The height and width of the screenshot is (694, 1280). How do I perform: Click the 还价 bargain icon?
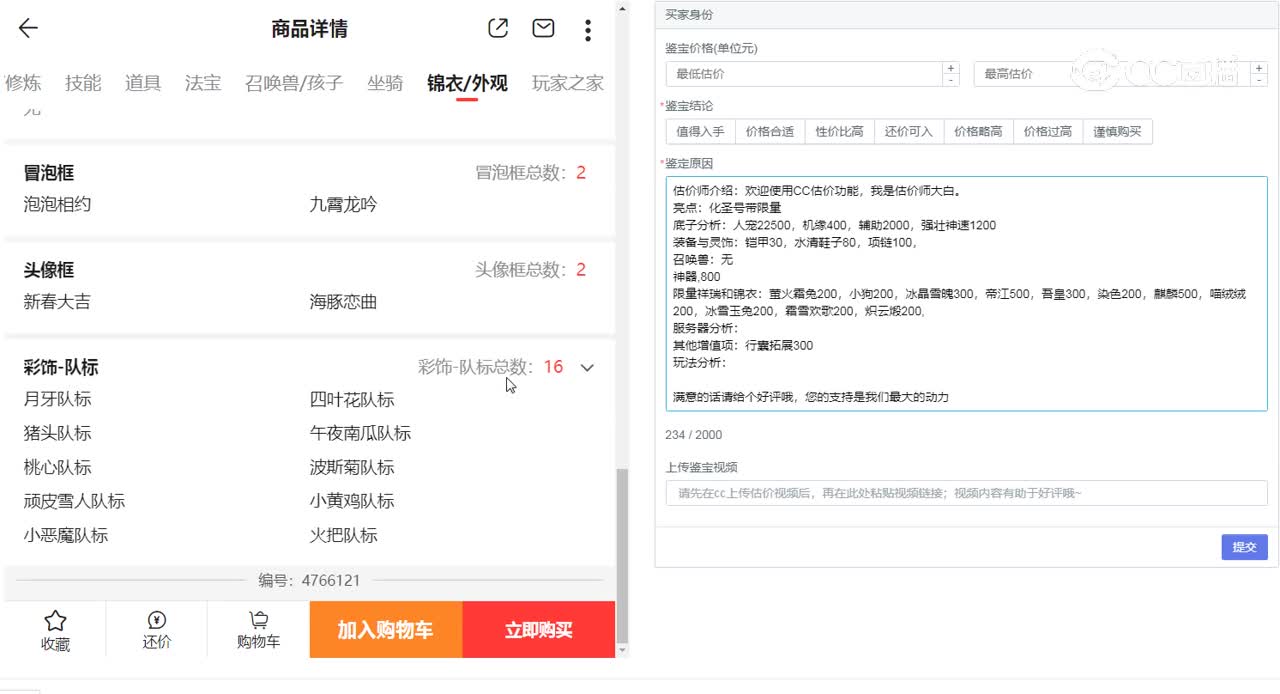pyautogui.click(x=156, y=629)
